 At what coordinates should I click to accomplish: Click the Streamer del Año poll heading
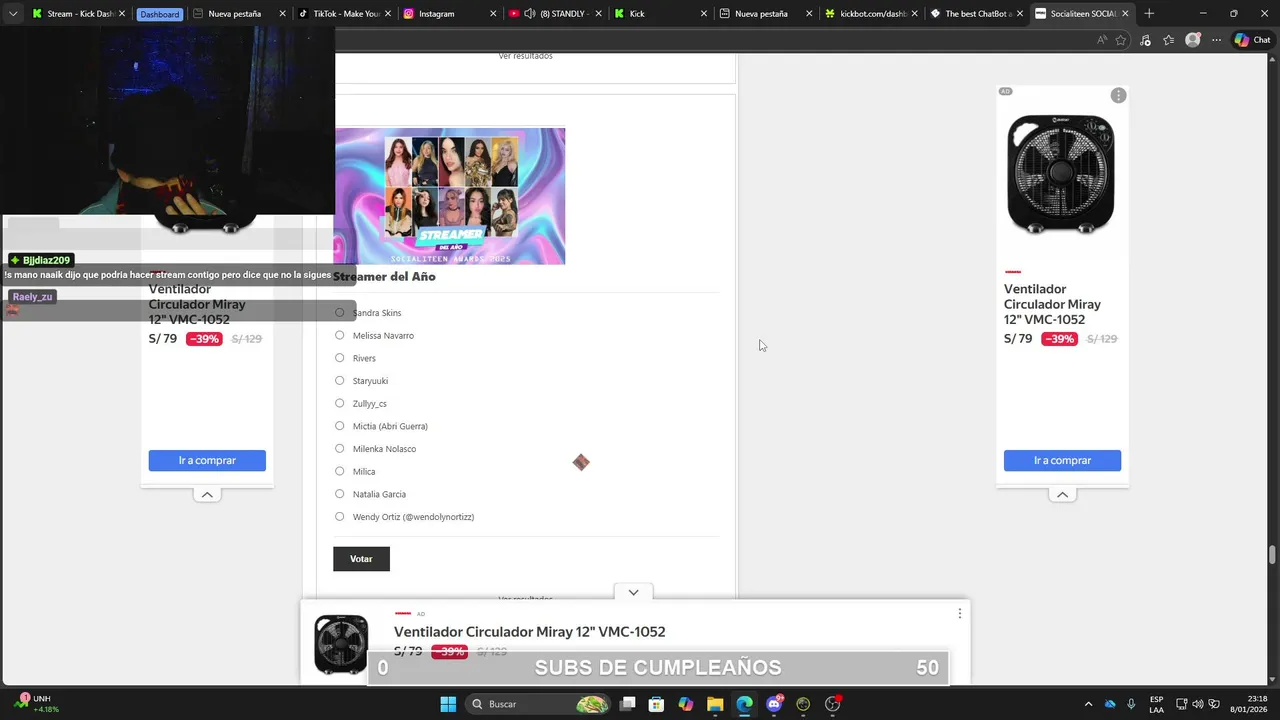(x=384, y=277)
